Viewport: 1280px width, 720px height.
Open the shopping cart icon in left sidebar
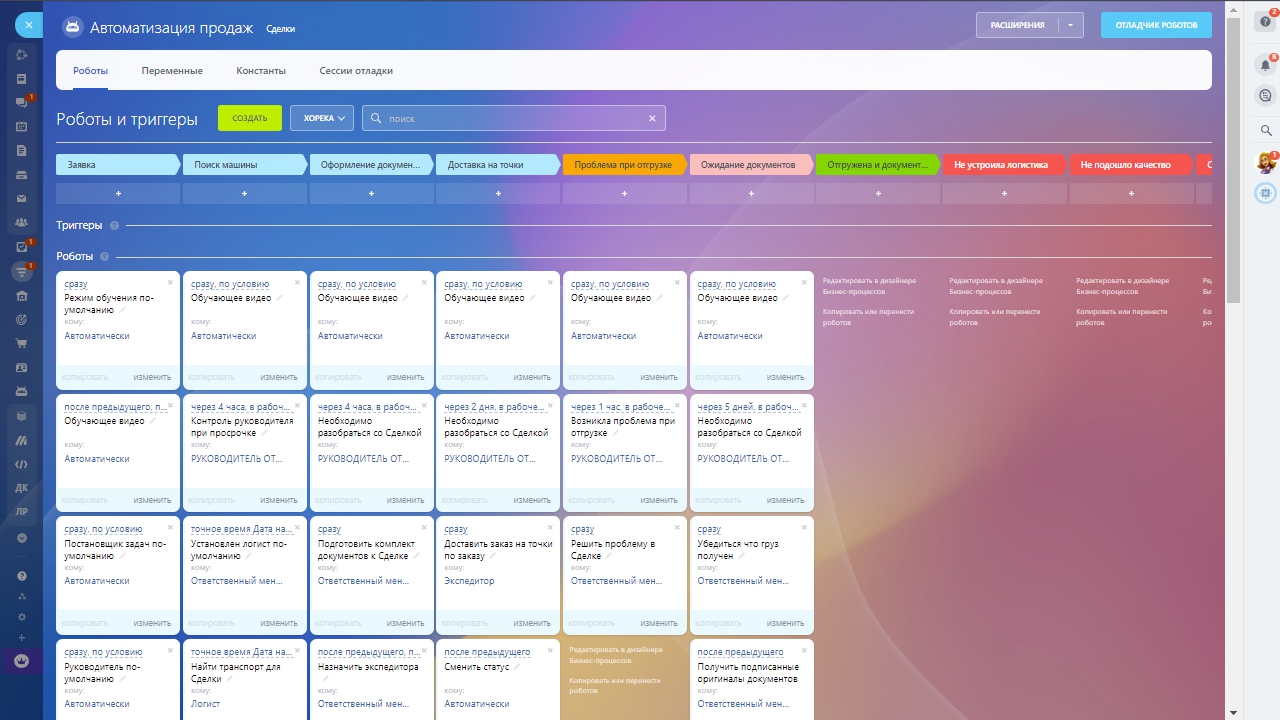21,343
